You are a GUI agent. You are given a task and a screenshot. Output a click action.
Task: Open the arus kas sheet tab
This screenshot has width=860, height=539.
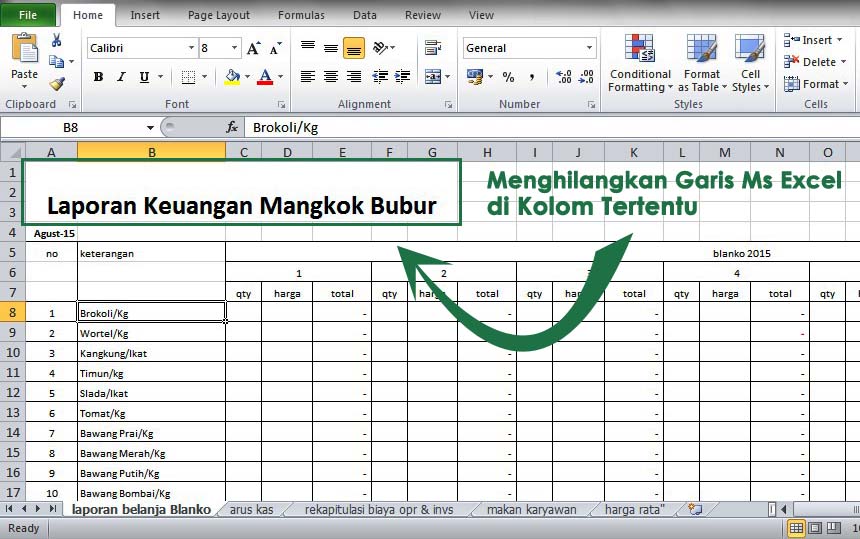tap(252, 510)
